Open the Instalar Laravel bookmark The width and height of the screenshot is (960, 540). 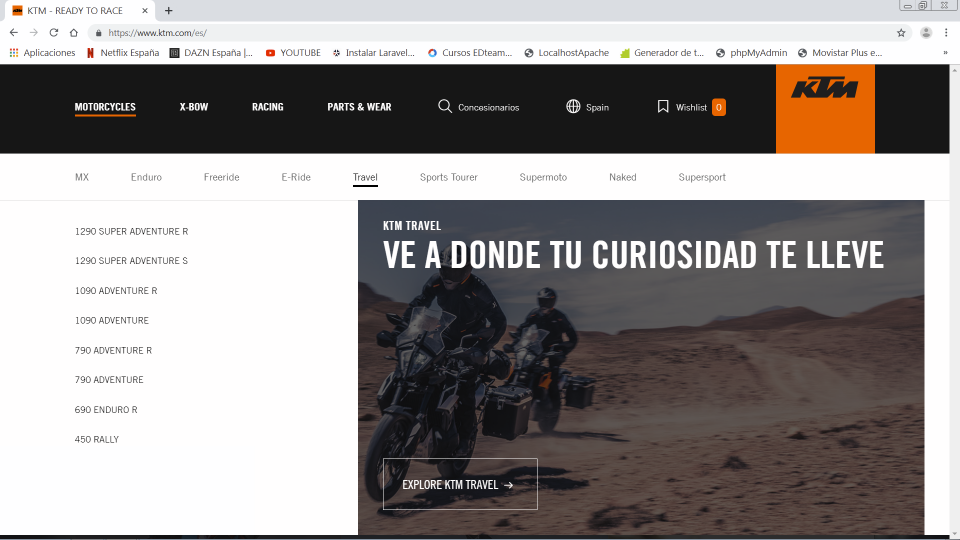[x=373, y=53]
